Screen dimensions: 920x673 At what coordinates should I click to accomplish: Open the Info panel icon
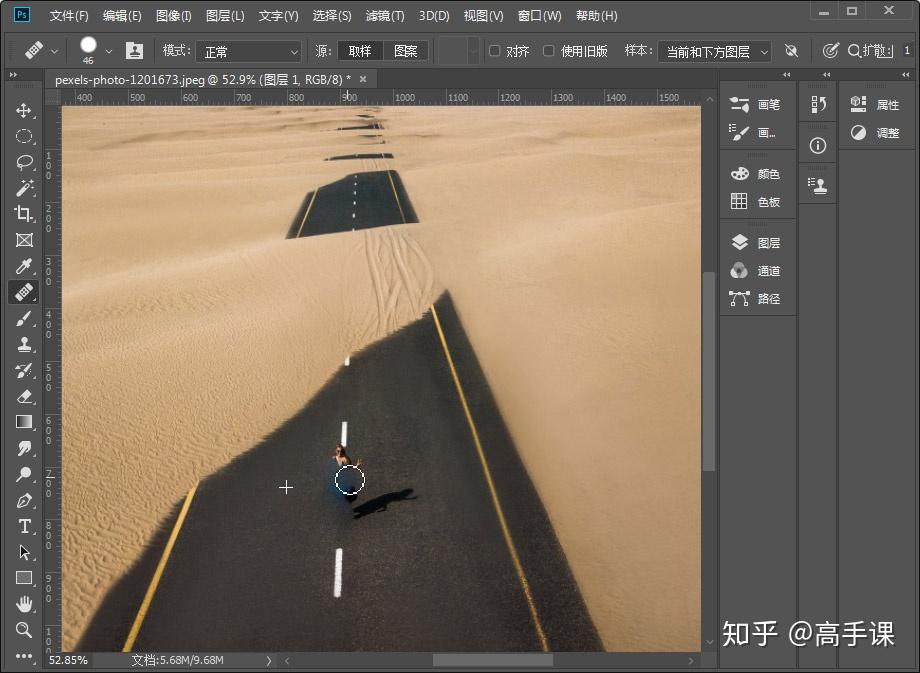tap(818, 146)
